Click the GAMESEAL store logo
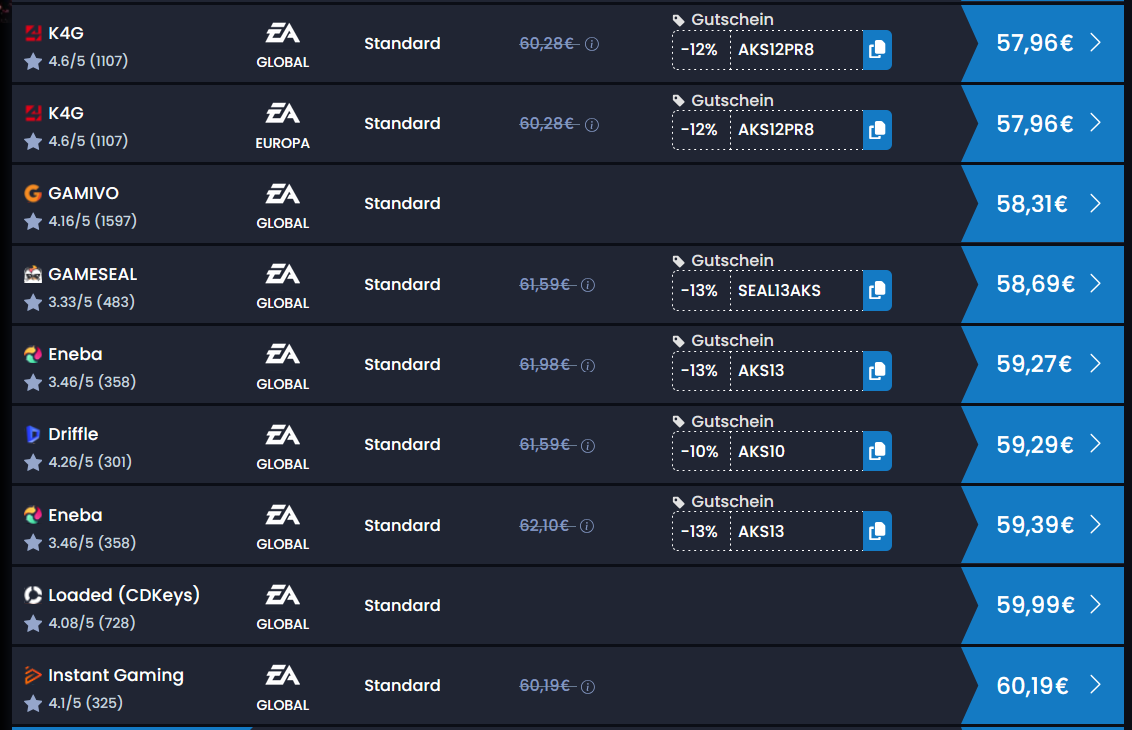The width and height of the screenshot is (1132, 730). [x=32, y=274]
